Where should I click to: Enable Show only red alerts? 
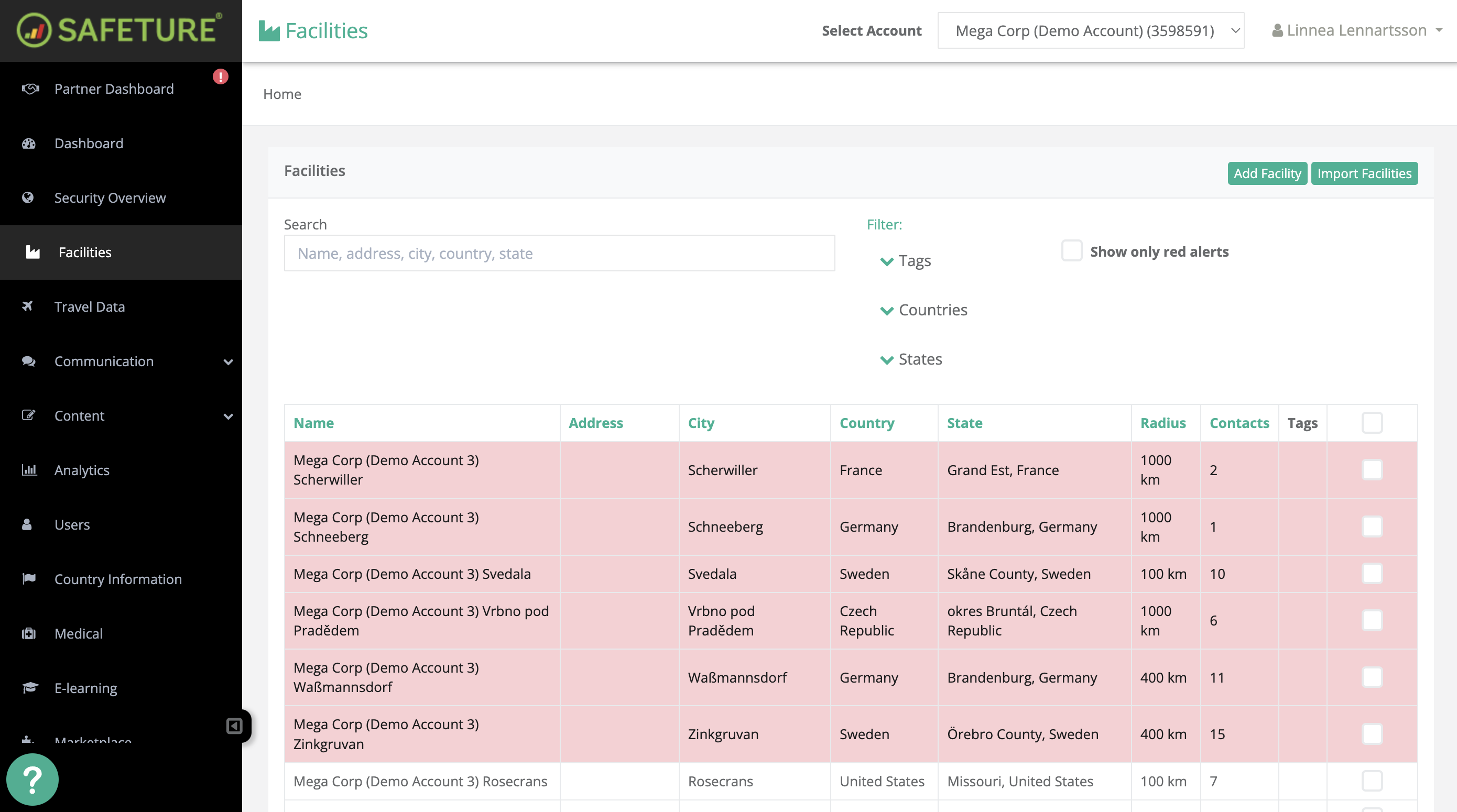(x=1072, y=251)
